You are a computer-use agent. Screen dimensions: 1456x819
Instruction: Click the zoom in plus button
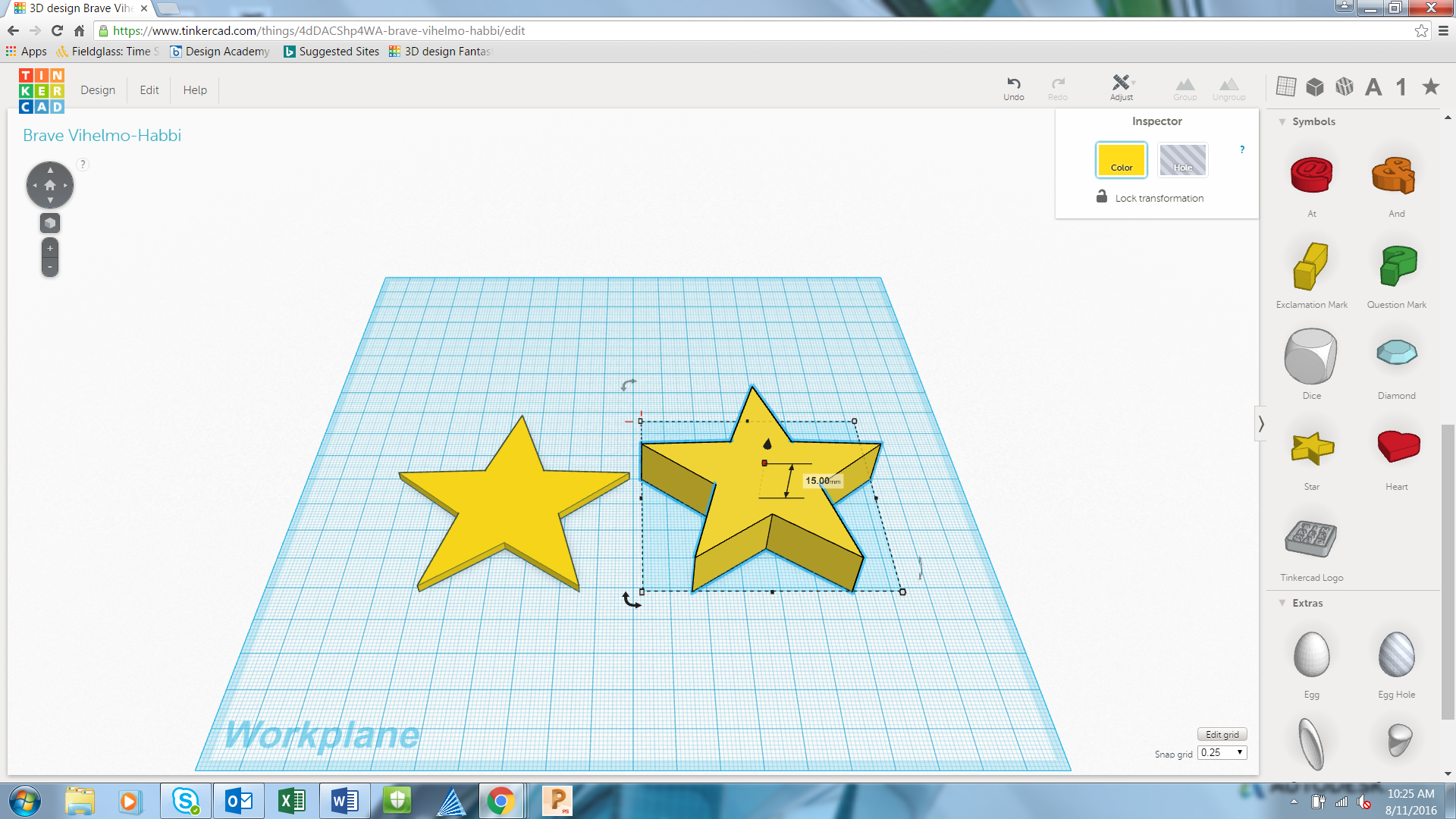(x=50, y=248)
